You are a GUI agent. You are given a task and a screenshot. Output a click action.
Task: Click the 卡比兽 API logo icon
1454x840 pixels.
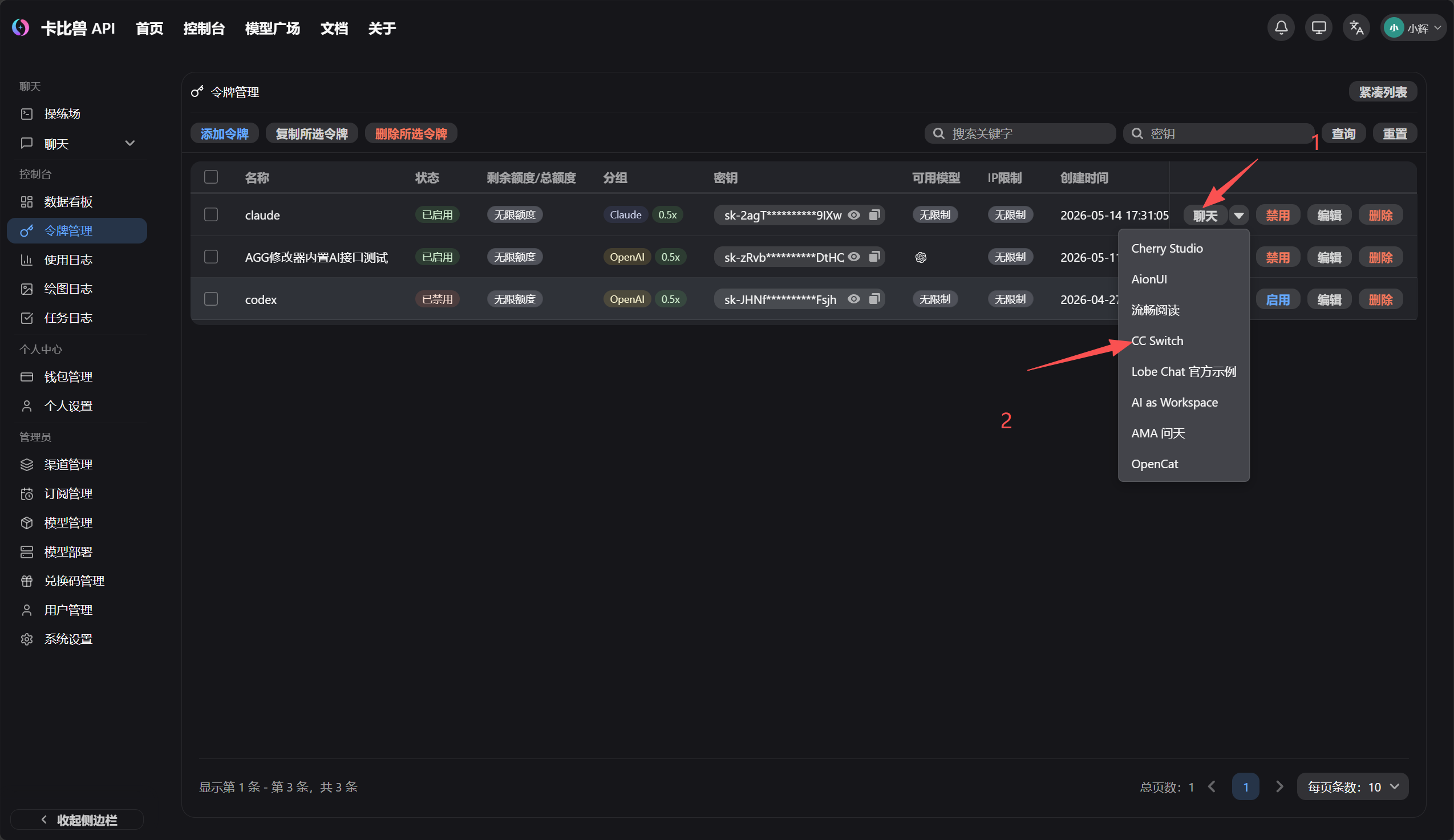pyautogui.click(x=21, y=28)
